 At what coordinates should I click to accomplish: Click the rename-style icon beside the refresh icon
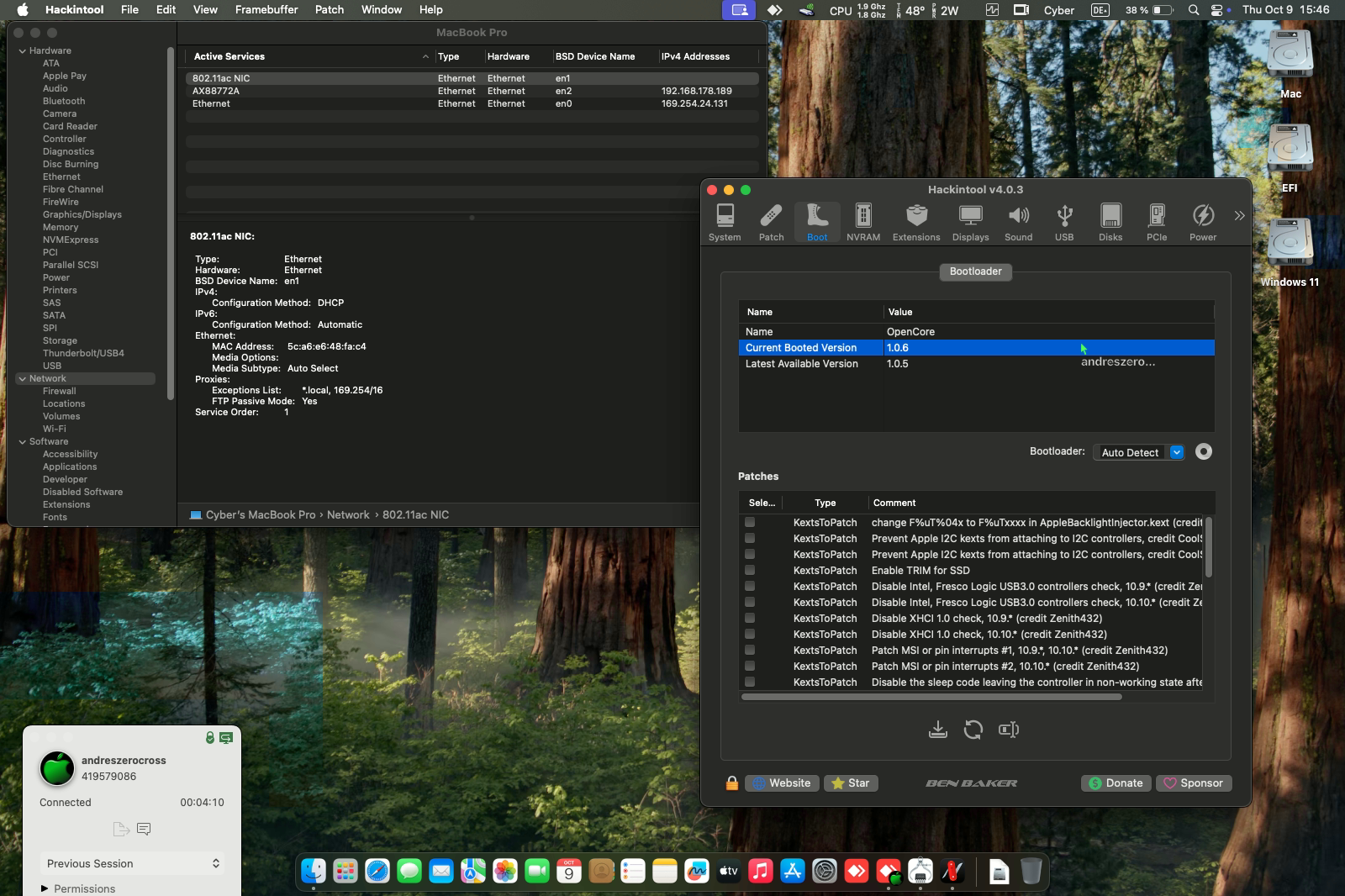point(1009,730)
